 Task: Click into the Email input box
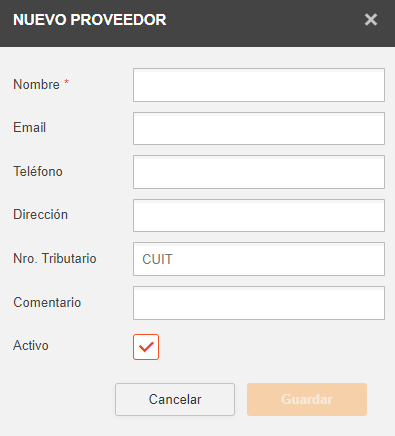tap(259, 129)
